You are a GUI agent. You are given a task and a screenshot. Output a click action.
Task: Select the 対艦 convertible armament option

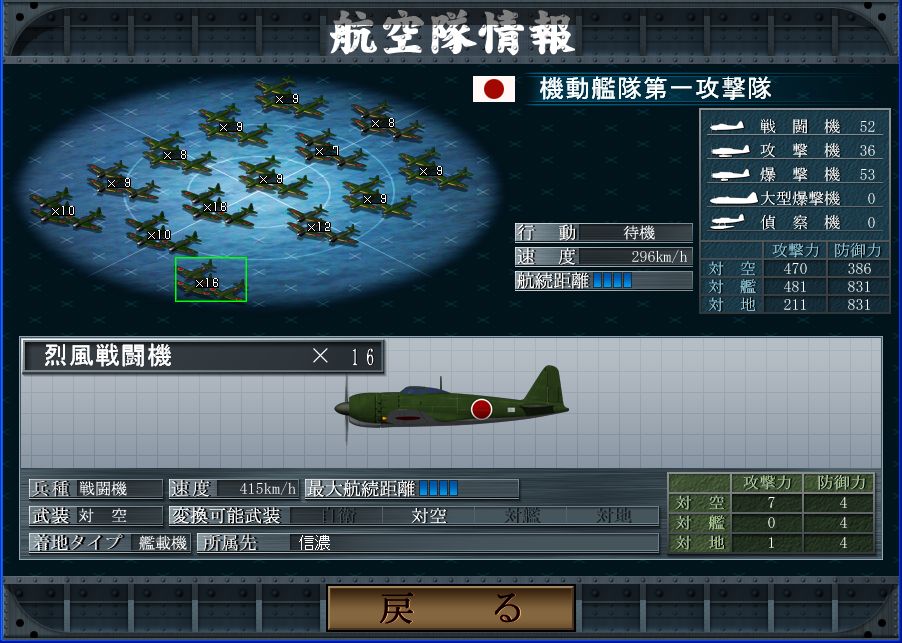(522, 516)
